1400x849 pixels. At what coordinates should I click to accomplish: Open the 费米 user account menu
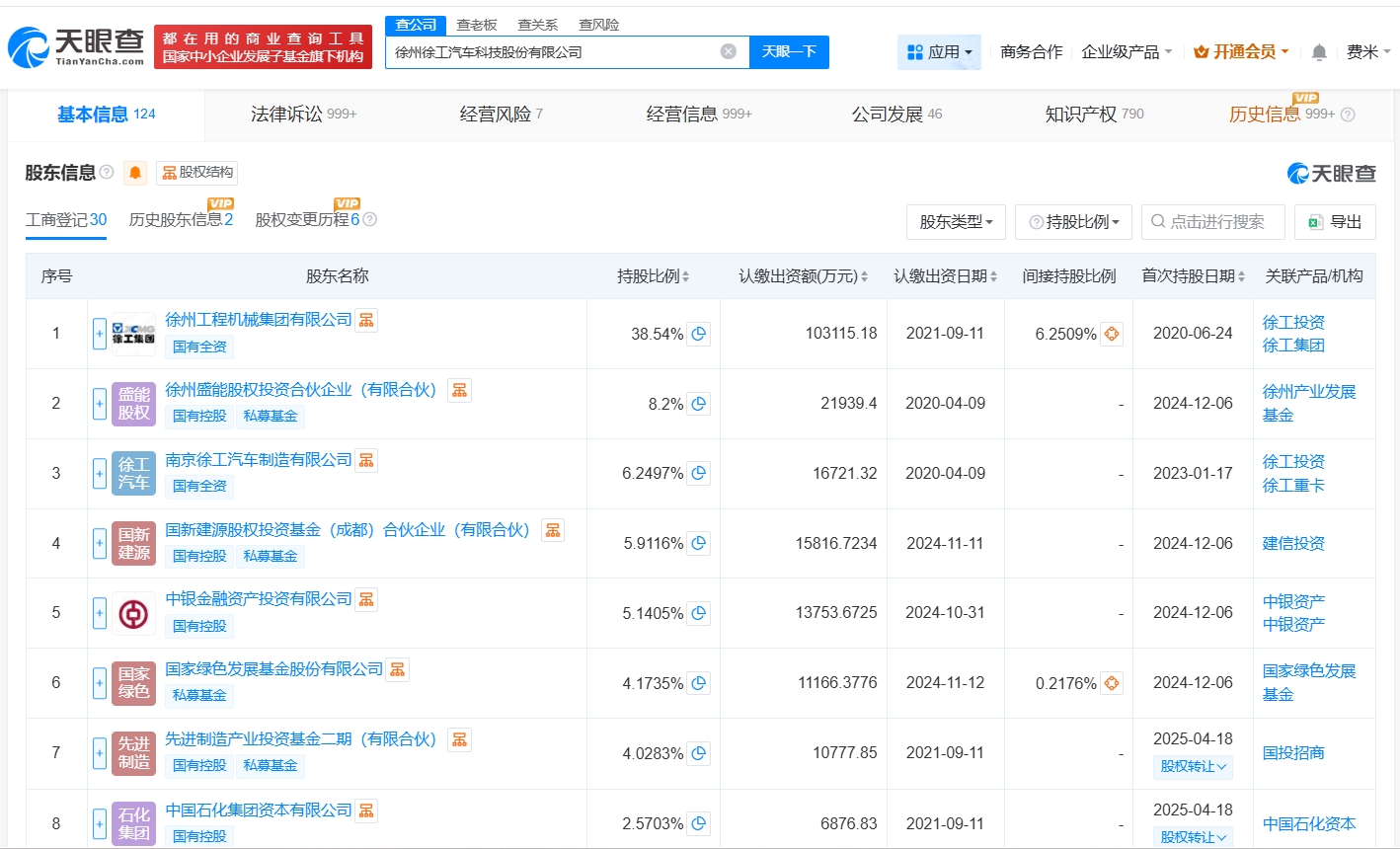(x=1368, y=51)
